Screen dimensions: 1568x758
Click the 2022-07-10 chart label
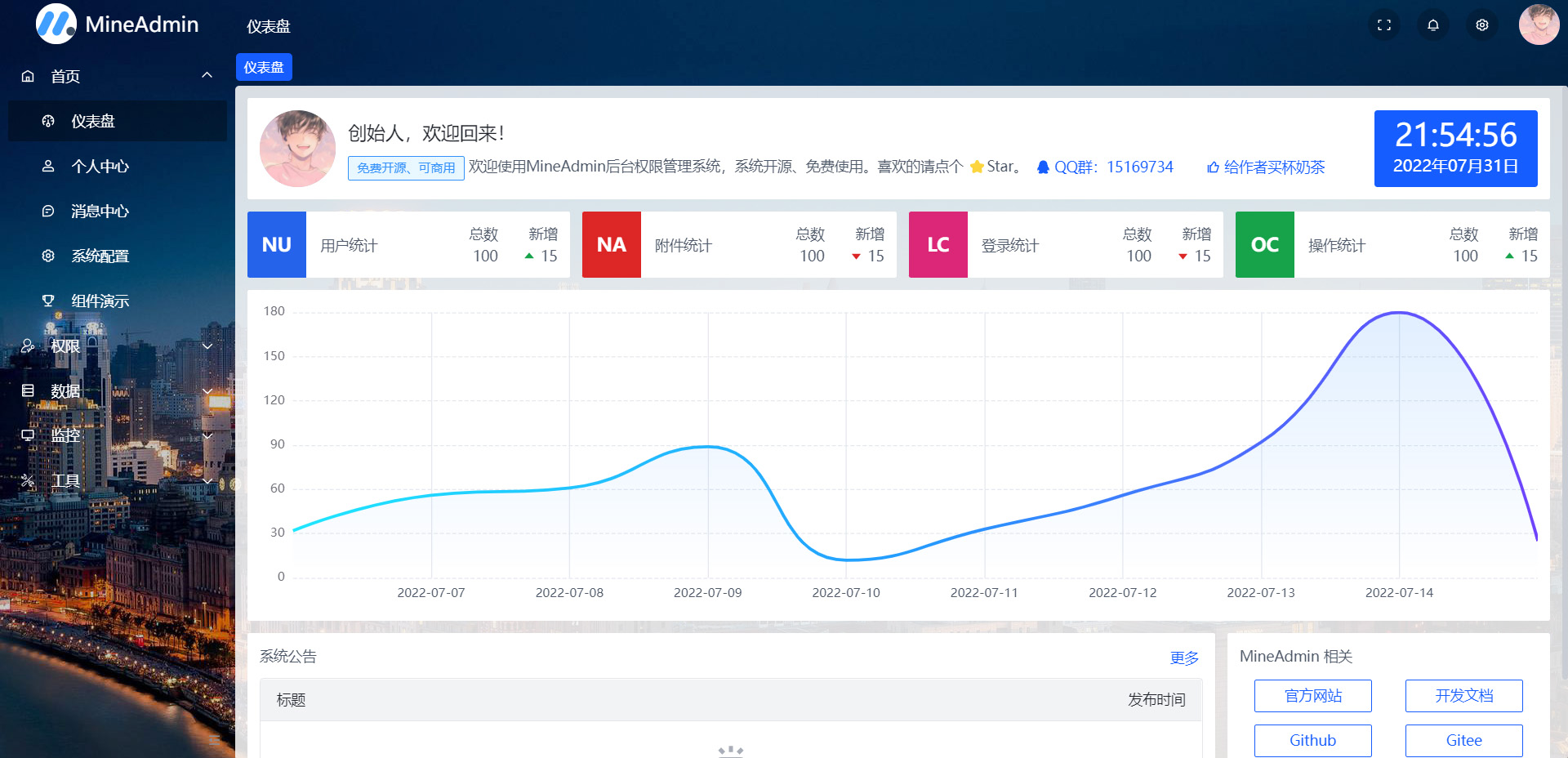(846, 593)
